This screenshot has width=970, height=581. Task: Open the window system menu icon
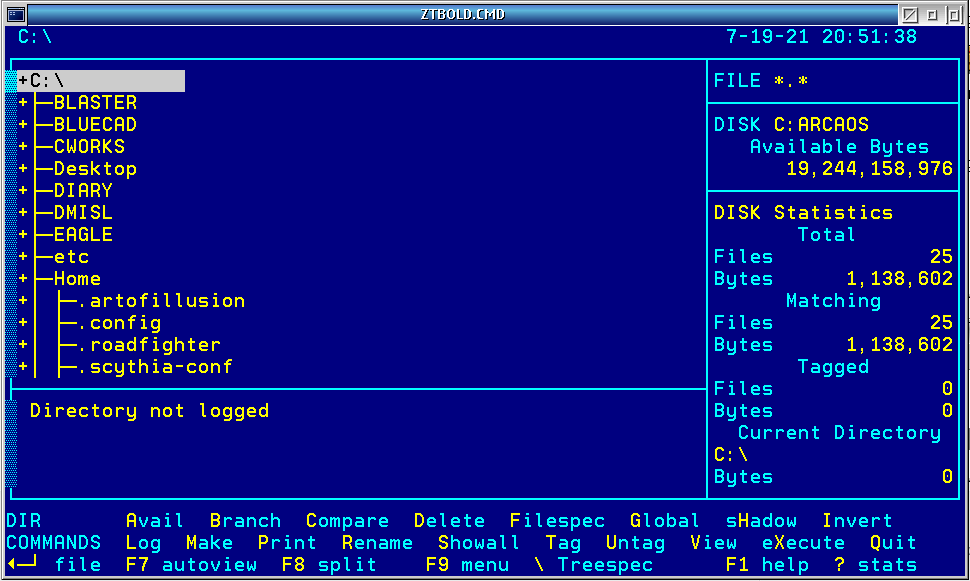pos(15,14)
